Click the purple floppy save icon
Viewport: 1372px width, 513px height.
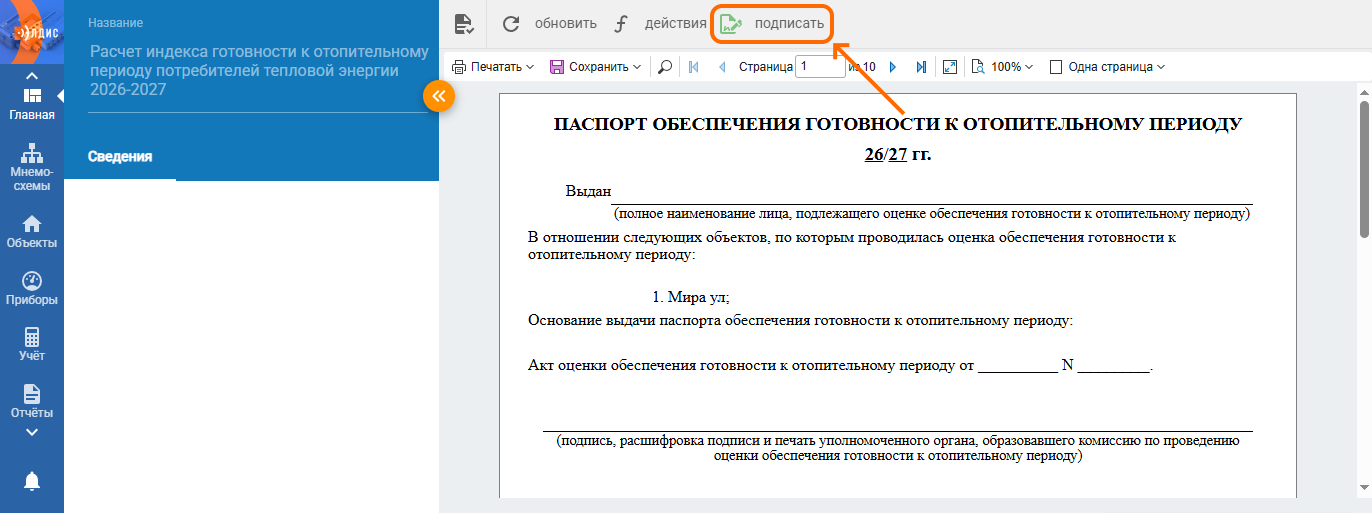[x=557, y=67]
